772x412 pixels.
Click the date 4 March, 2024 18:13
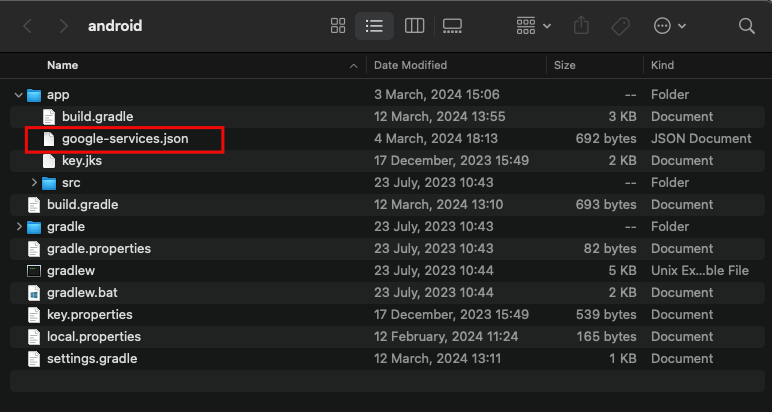tap(436, 139)
